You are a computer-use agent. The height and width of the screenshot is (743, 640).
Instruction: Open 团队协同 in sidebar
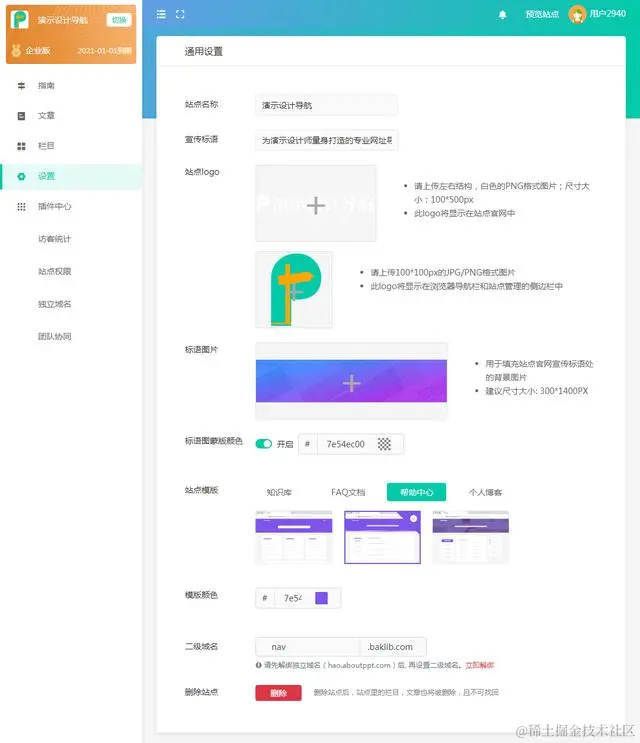[x=54, y=336]
